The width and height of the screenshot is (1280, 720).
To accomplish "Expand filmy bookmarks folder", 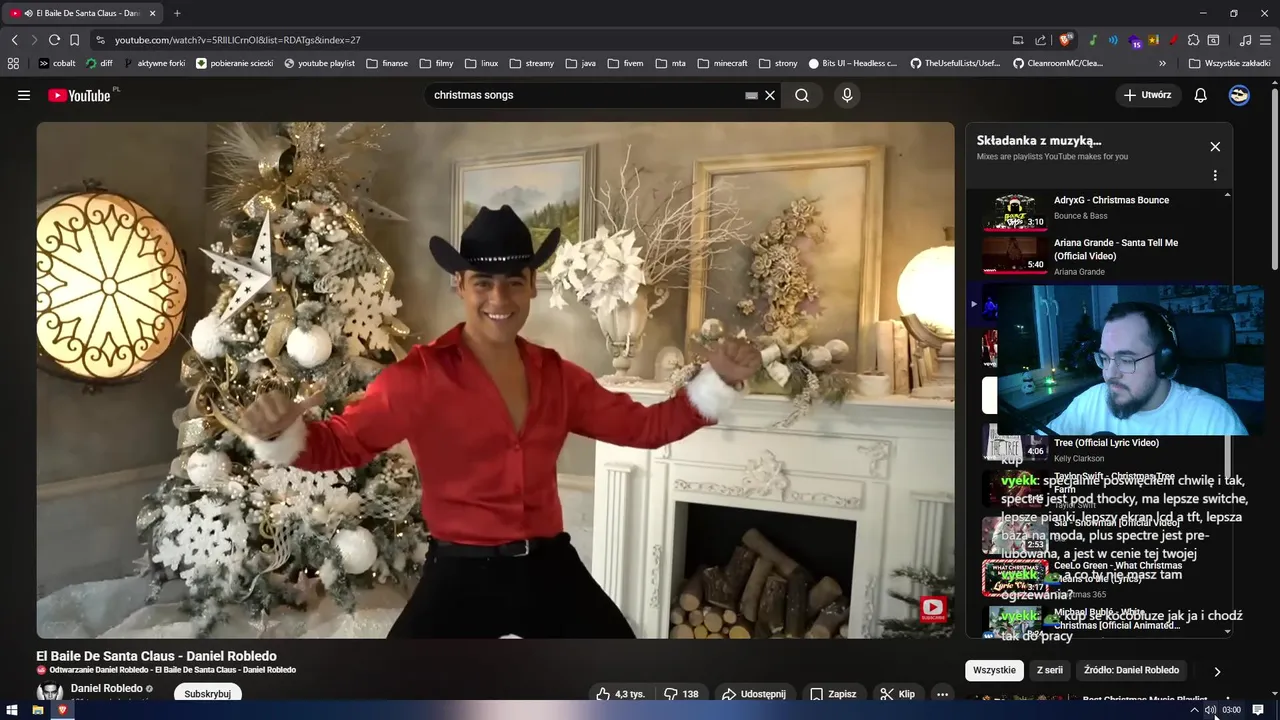I will (436, 63).
